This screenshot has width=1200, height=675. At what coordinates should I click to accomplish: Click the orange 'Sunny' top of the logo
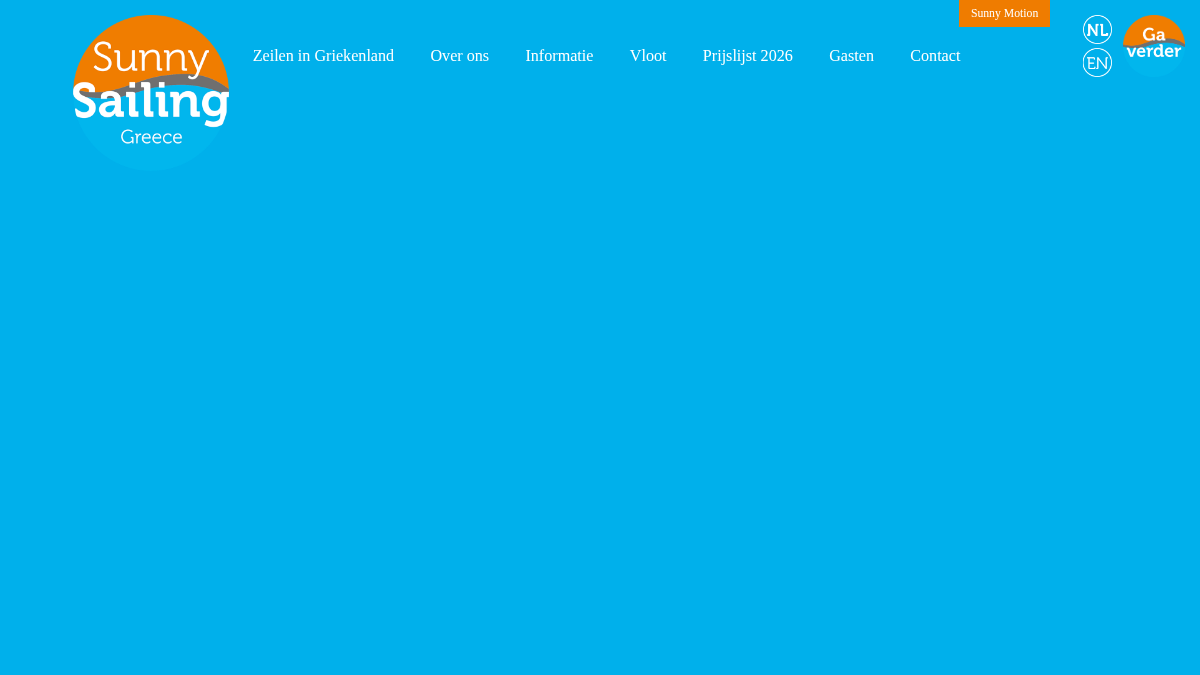151,58
